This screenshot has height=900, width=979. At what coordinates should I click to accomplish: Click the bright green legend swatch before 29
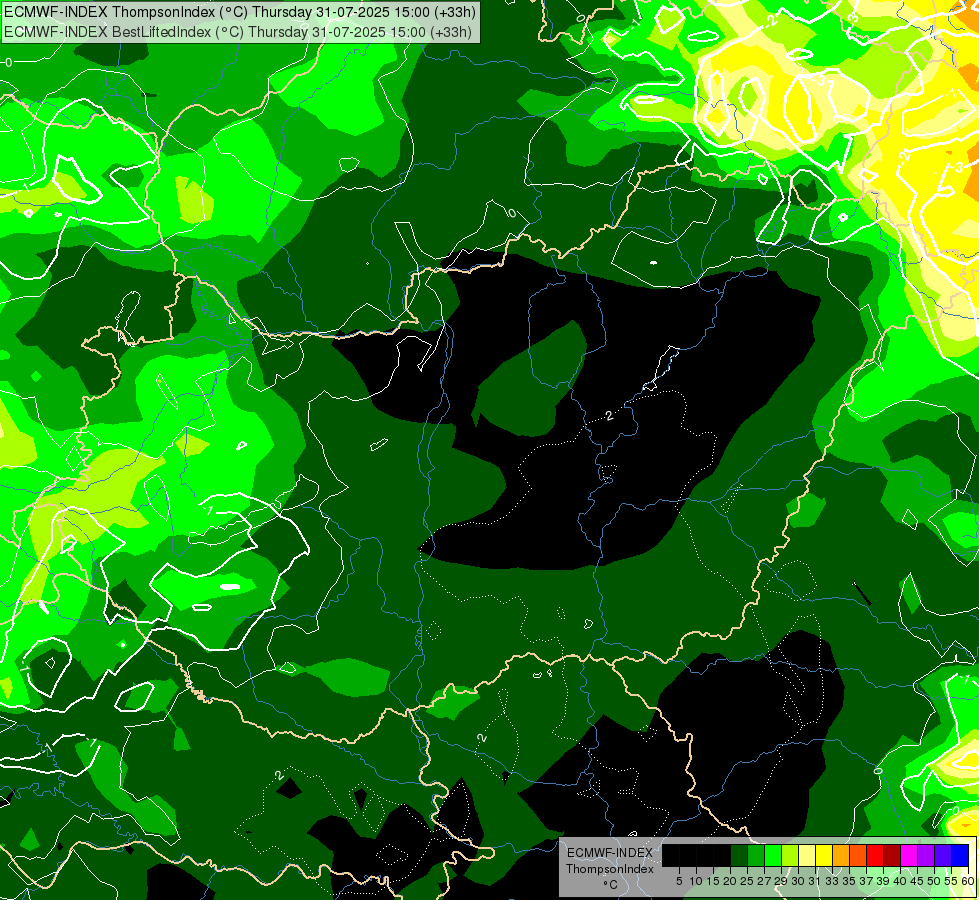(x=773, y=855)
